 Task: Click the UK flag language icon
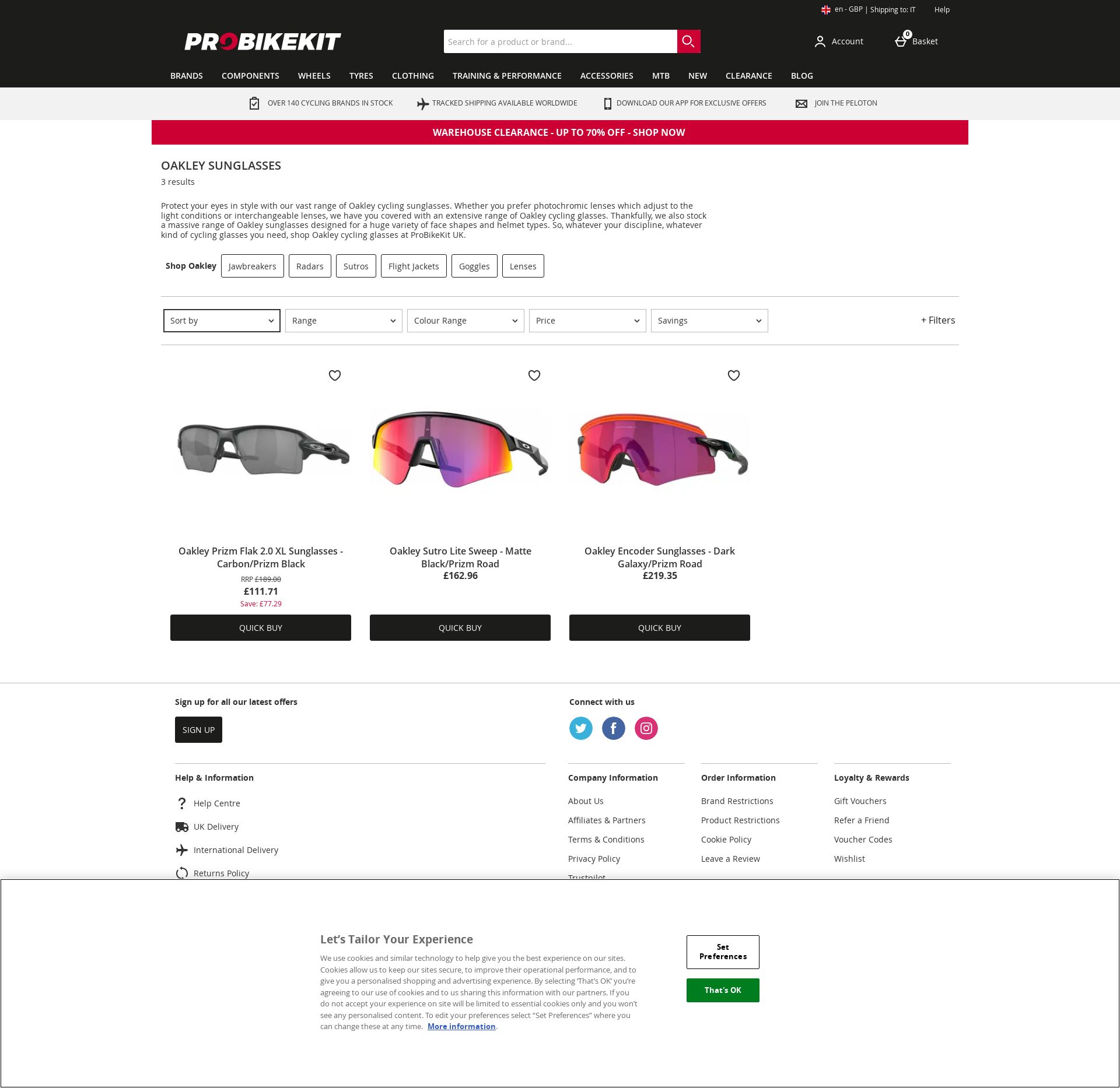click(x=826, y=10)
